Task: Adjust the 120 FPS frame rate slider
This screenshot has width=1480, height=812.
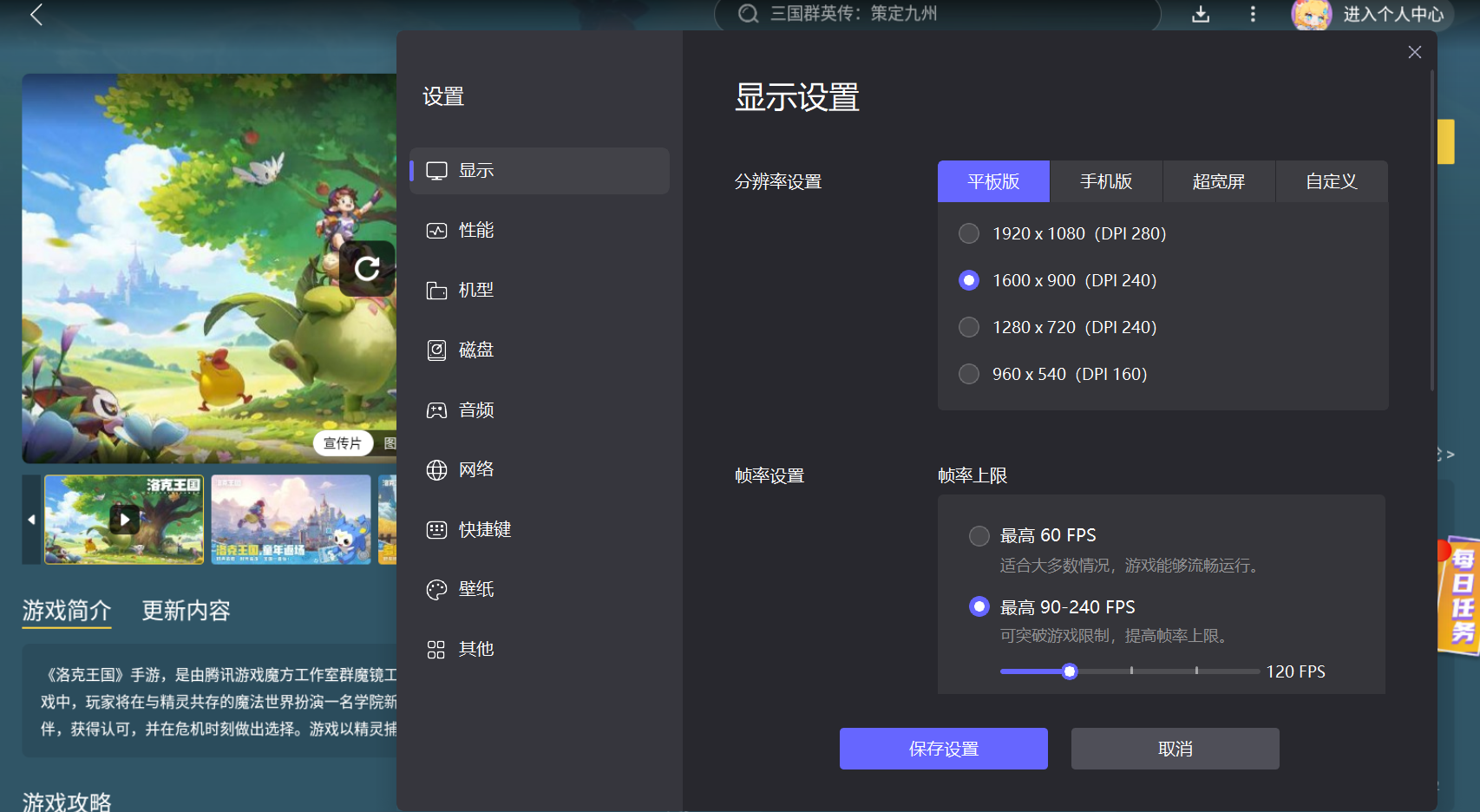Action: (1070, 671)
